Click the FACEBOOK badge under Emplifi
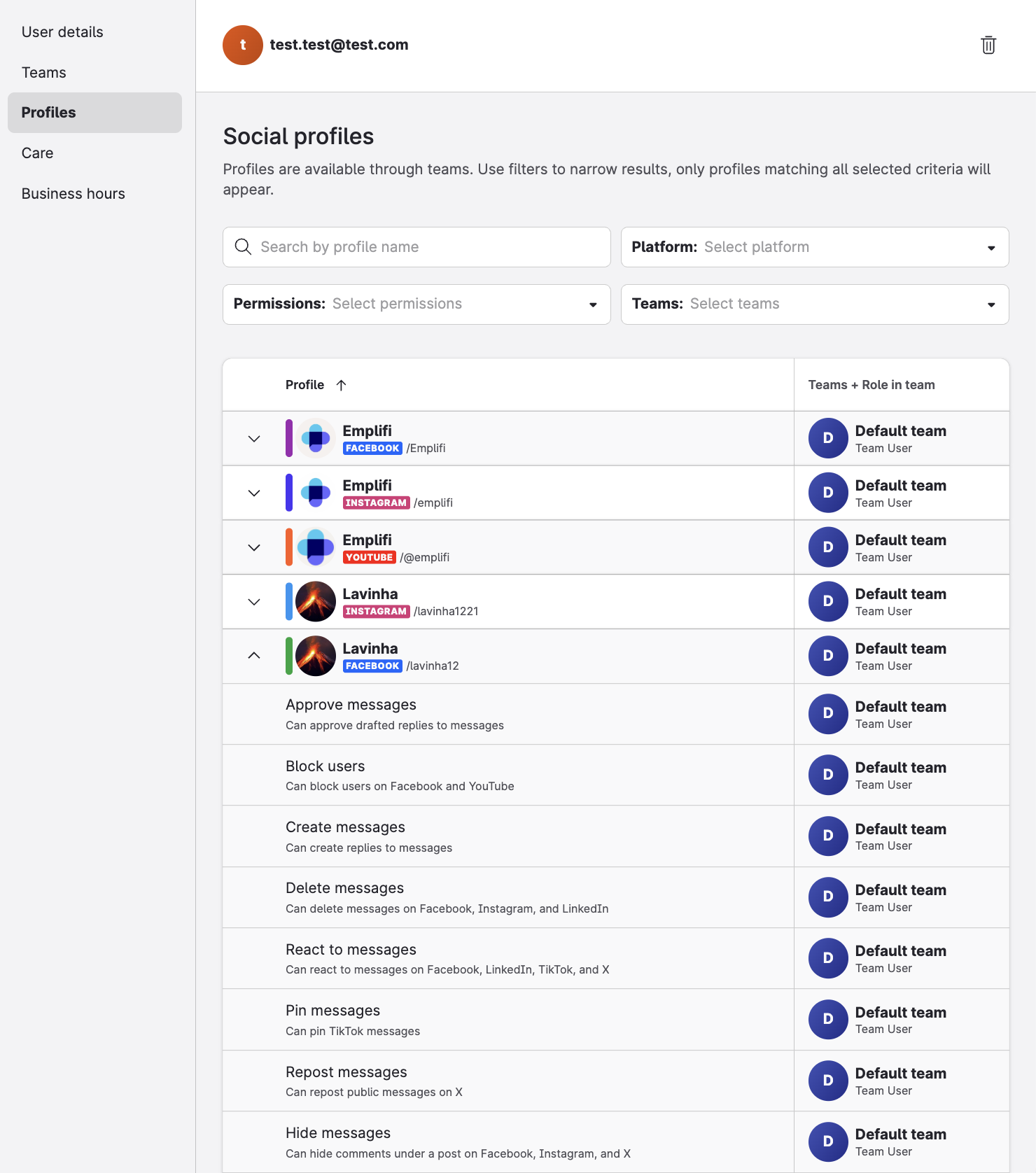The image size is (1036, 1173). pyautogui.click(x=372, y=448)
